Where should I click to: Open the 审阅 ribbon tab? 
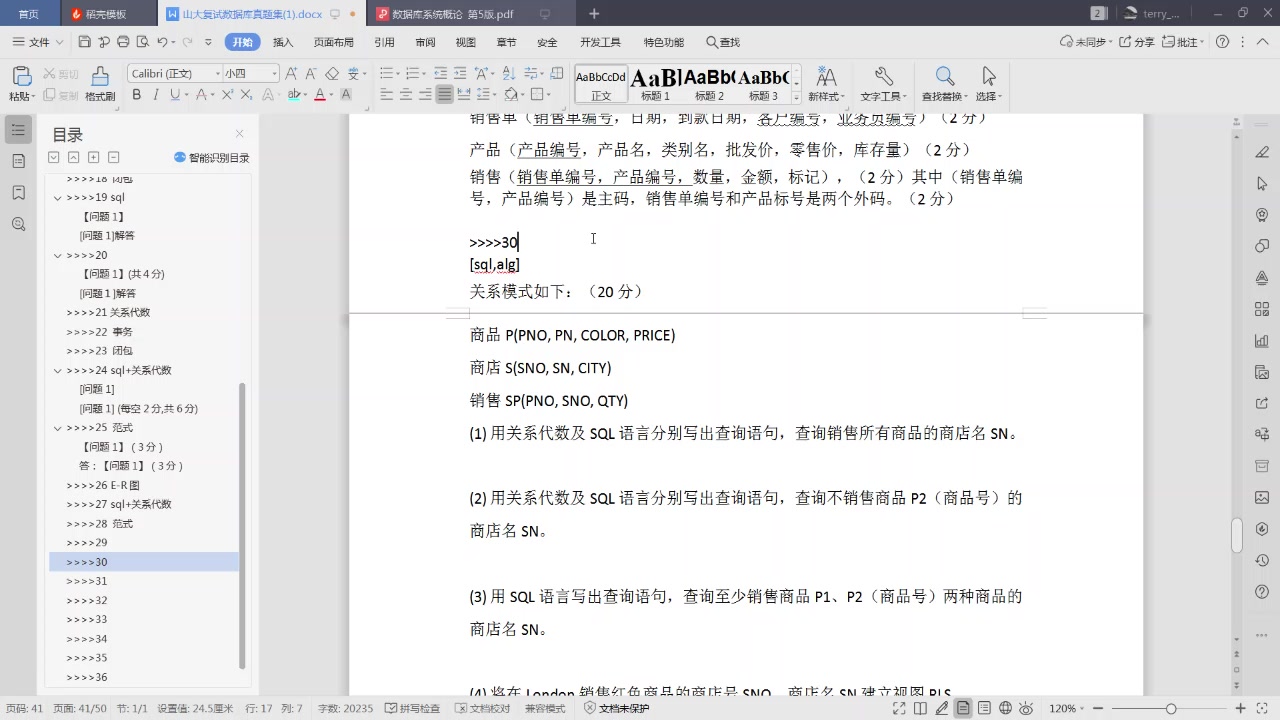pyautogui.click(x=425, y=42)
